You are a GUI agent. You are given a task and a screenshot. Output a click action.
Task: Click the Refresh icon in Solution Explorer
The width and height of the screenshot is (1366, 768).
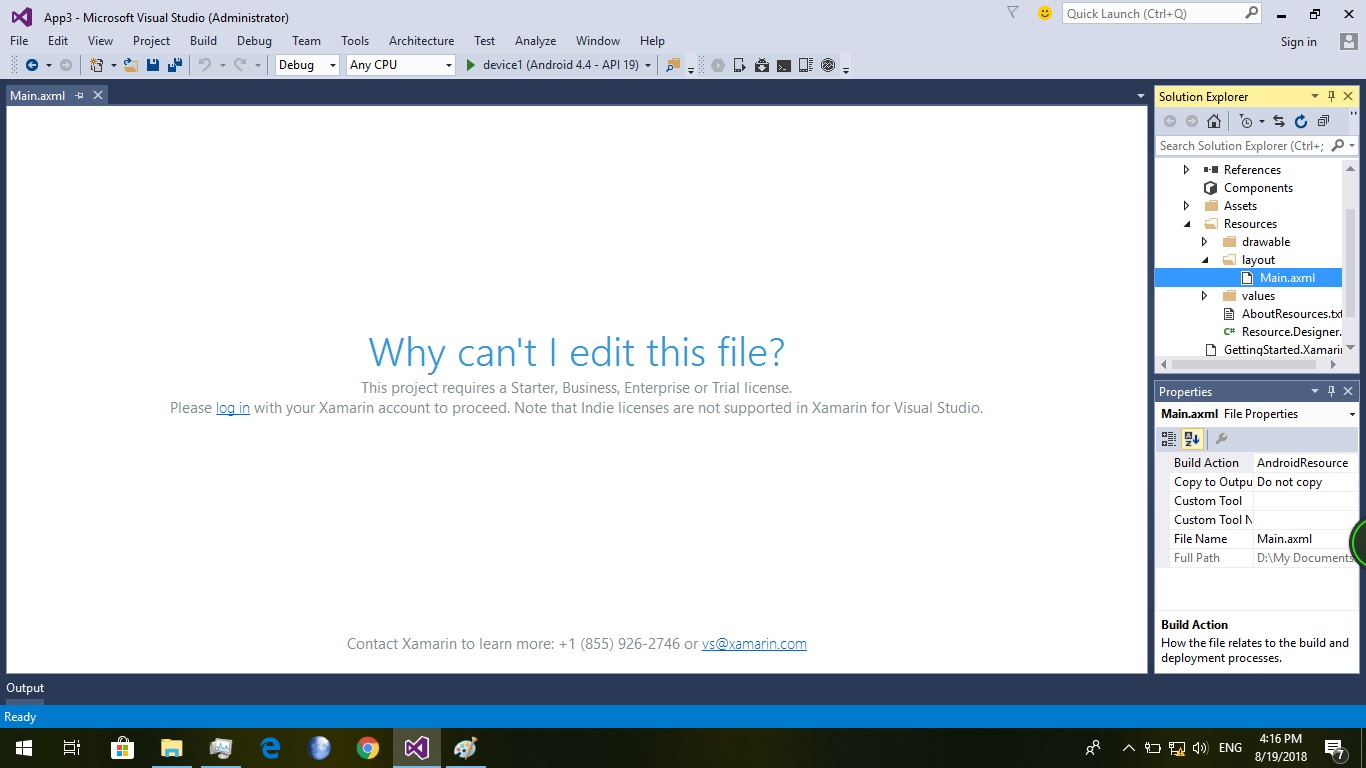click(1301, 121)
